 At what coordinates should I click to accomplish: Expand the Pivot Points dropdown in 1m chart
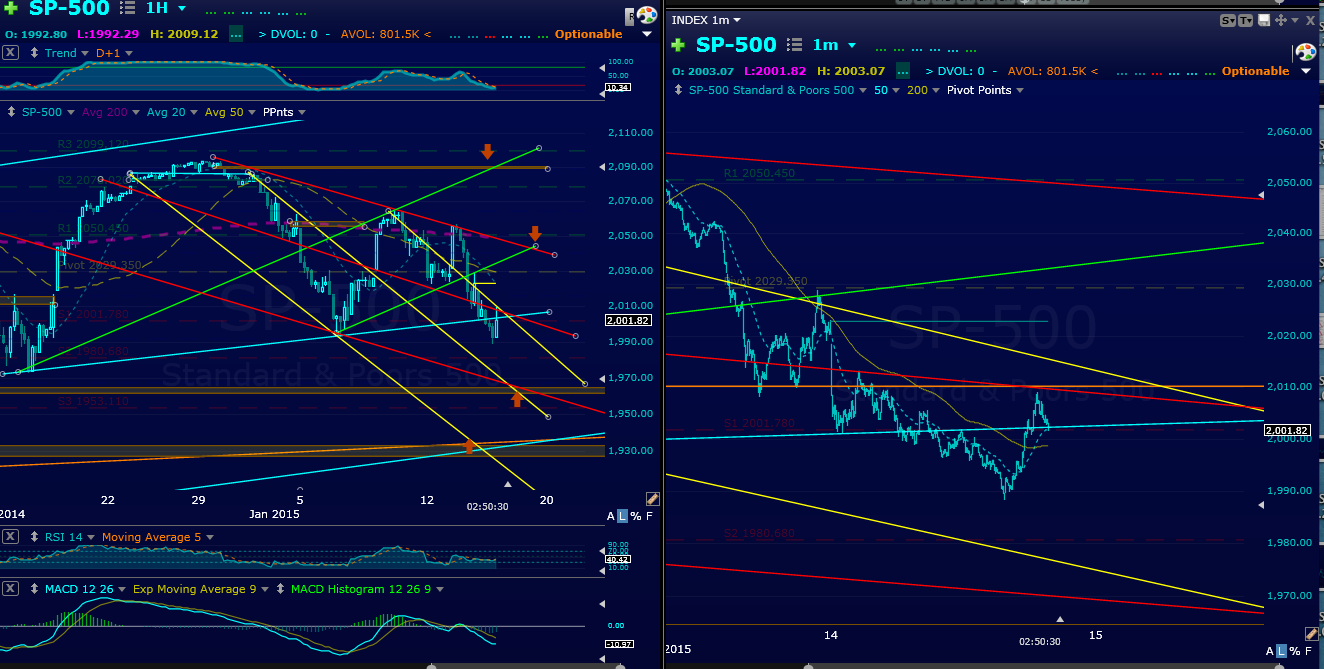[1019, 90]
